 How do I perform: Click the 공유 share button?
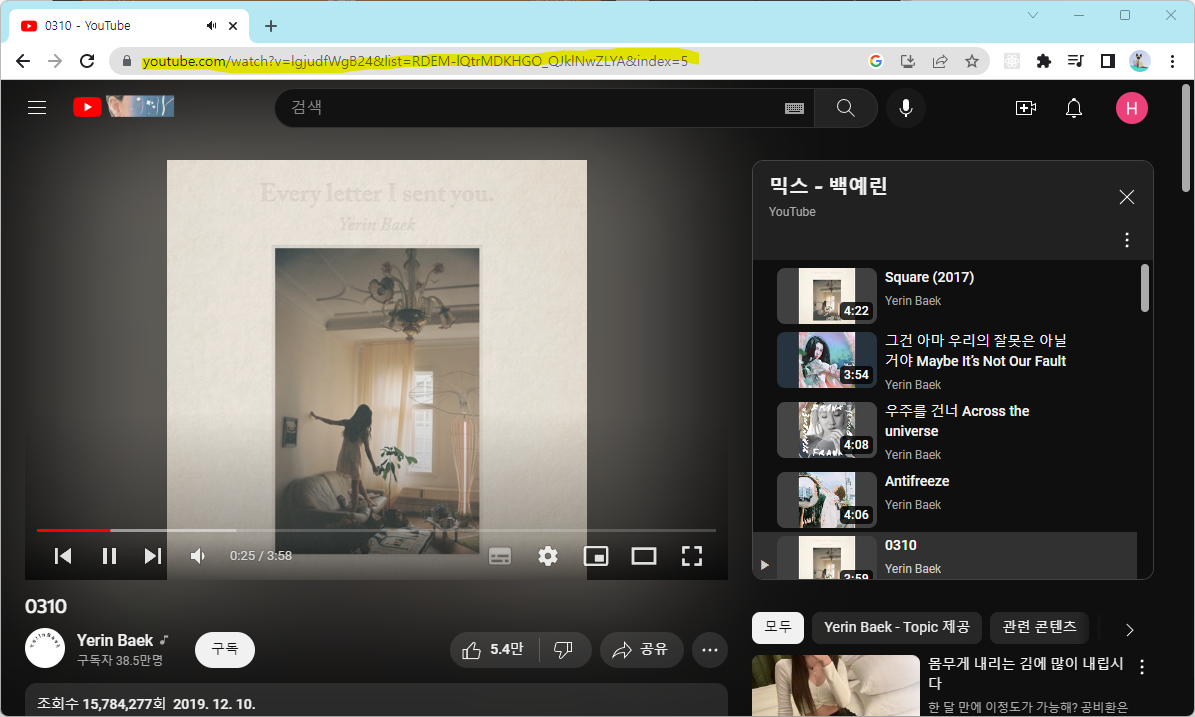641,650
